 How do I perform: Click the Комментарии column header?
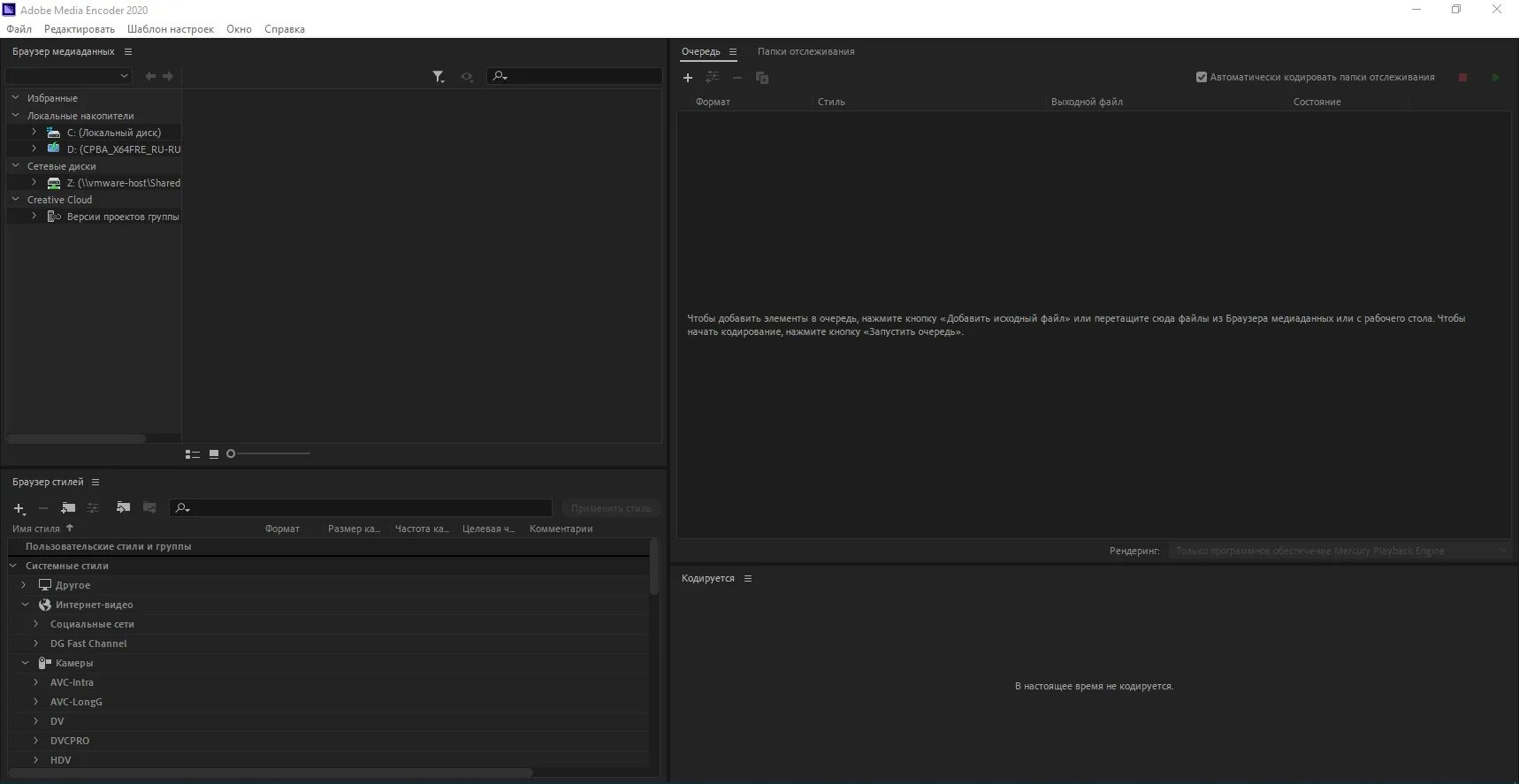(x=561, y=529)
